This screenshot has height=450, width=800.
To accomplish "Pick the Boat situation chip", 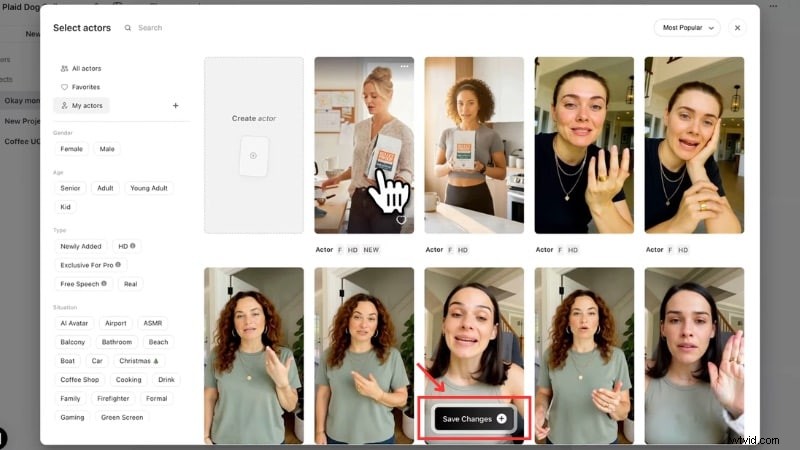I will [67, 361].
